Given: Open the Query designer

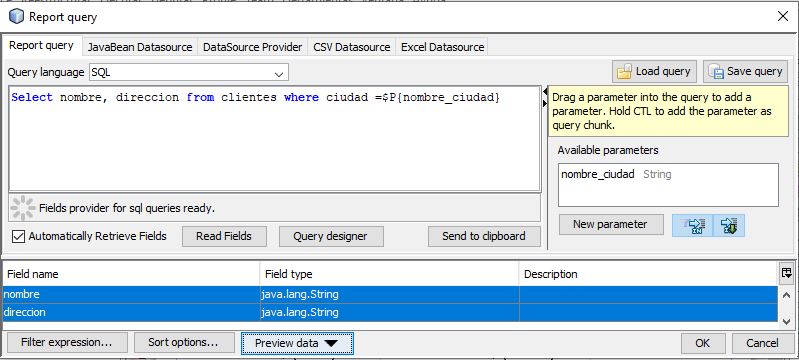Looking at the screenshot, I should [x=331, y=237].
